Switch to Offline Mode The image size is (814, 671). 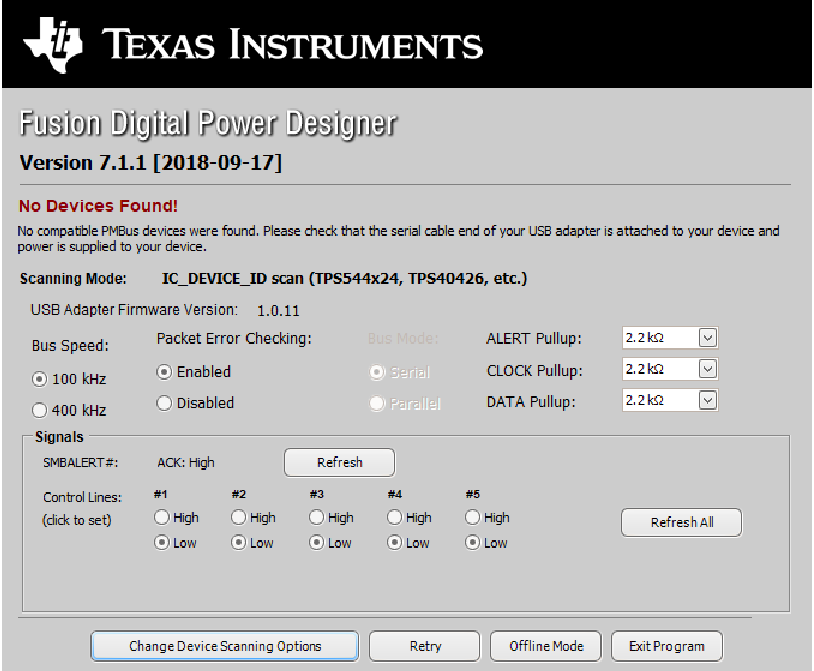pos(546,646)
